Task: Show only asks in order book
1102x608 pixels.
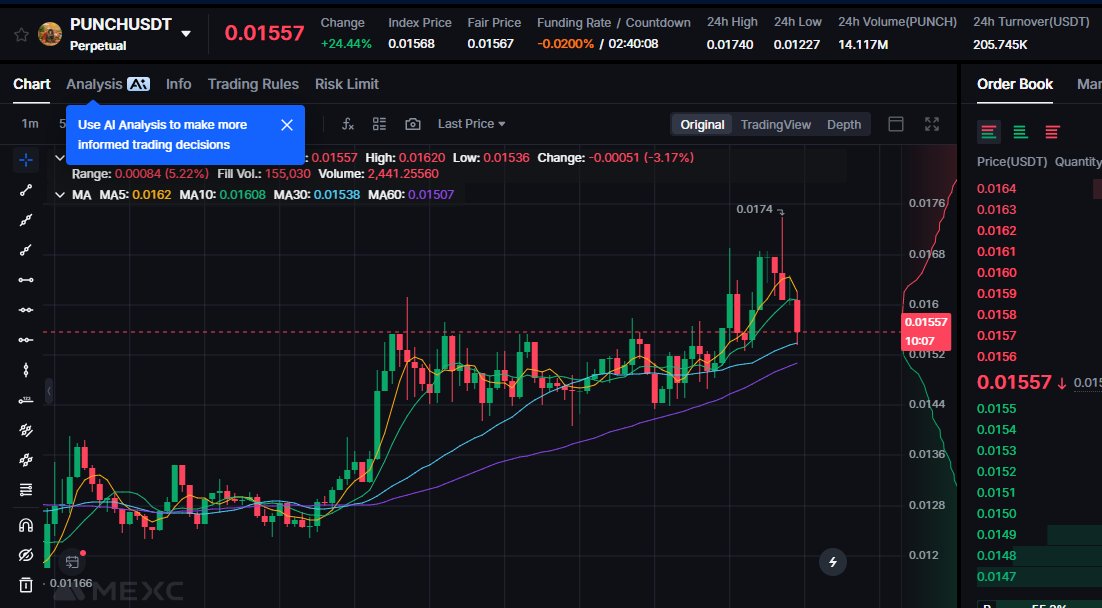Action: pos(1052,131)
